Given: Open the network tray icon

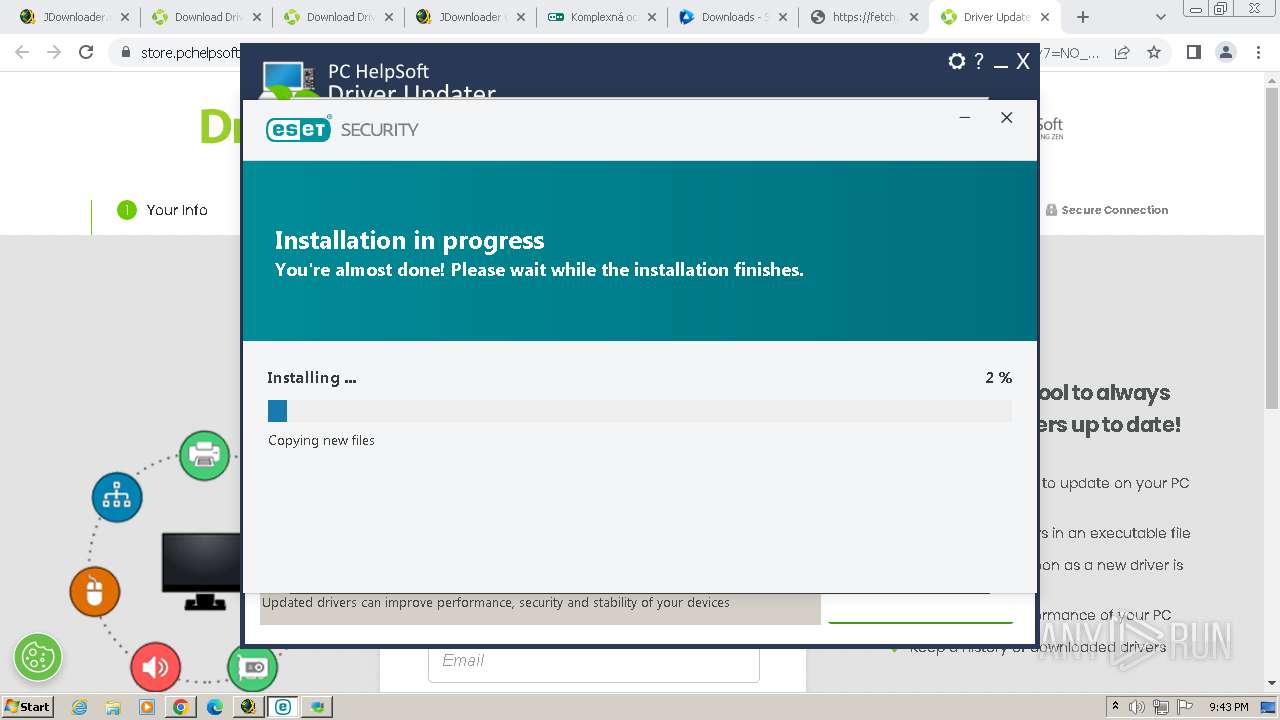Looking at the screenshot, I should (1162, 707).
